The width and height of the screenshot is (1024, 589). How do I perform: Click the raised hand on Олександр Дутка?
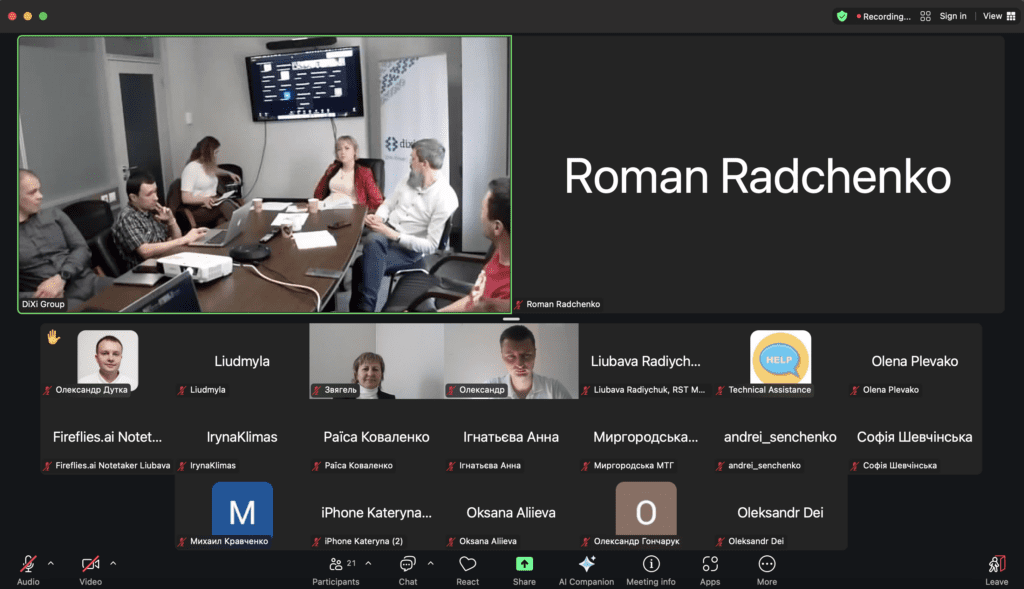[53, 337]
